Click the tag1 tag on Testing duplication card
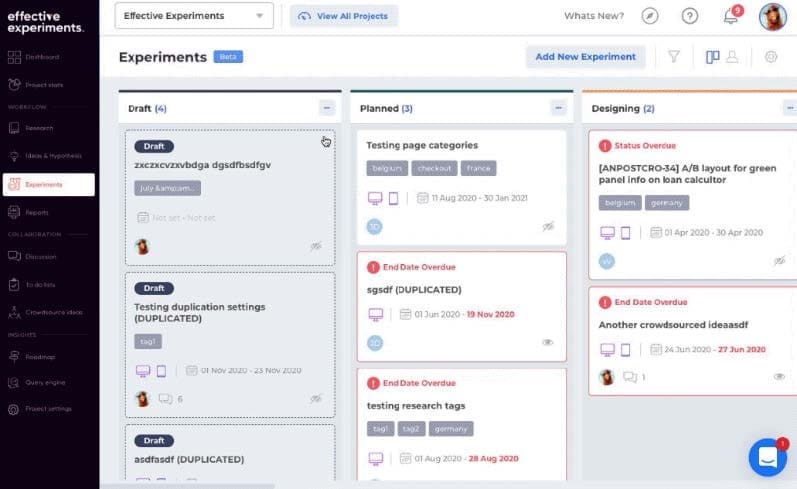 click(x=148, y=342)
